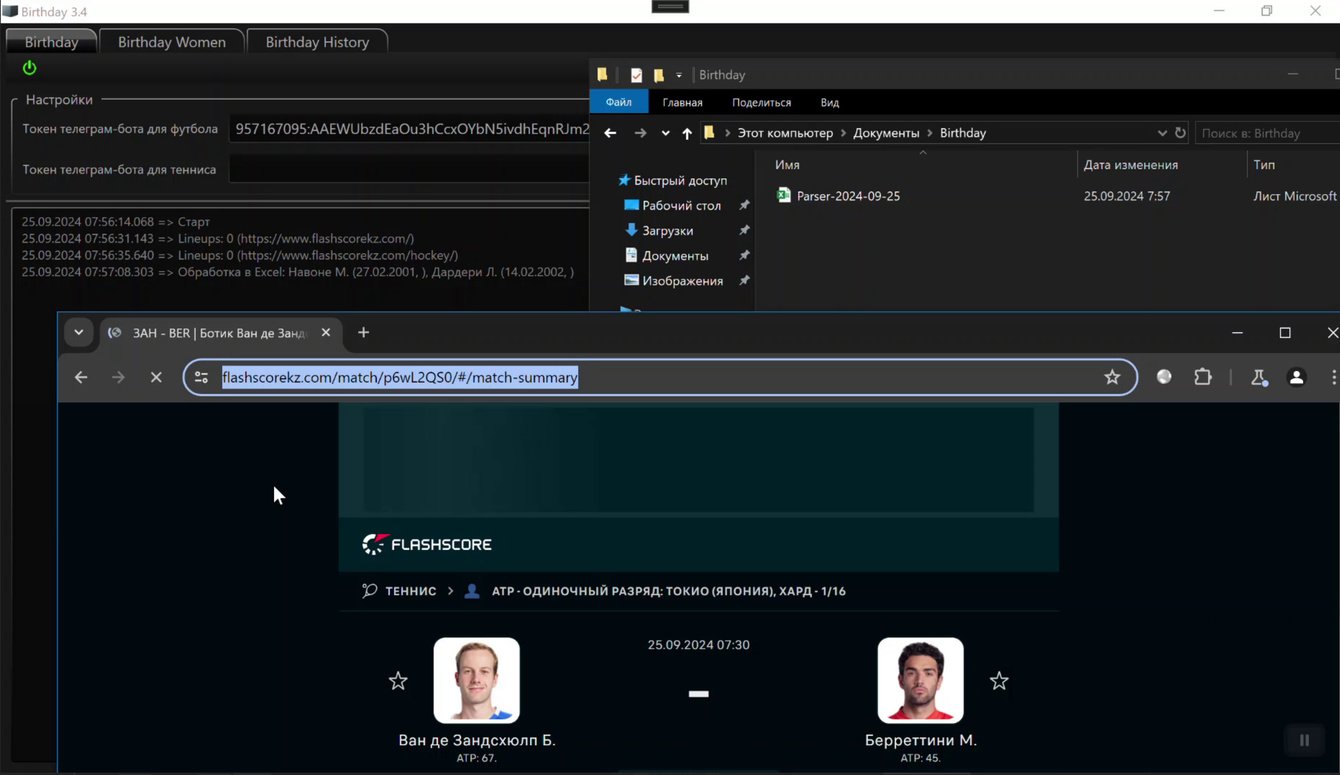Click the pin icon next to Рабочий стол

[x=743, y=205]
